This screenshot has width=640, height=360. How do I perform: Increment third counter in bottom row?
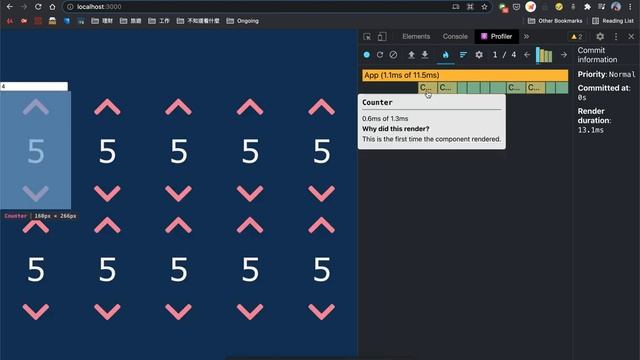178,225
